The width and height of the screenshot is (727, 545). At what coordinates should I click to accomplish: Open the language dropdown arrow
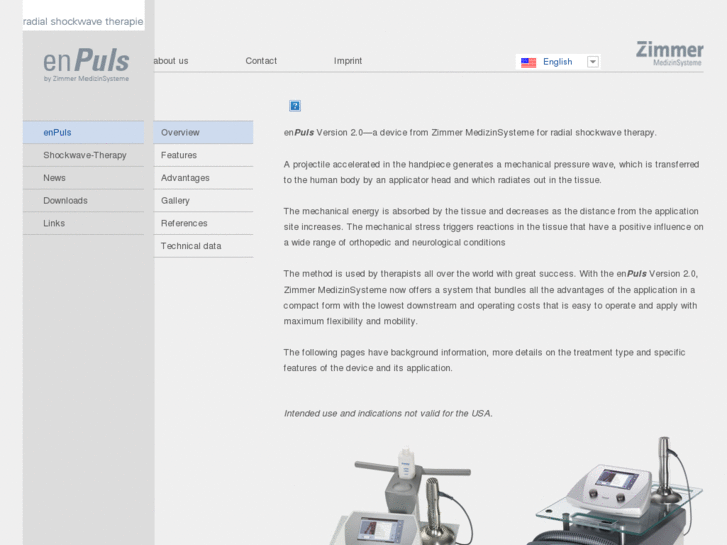coord(593,62)
